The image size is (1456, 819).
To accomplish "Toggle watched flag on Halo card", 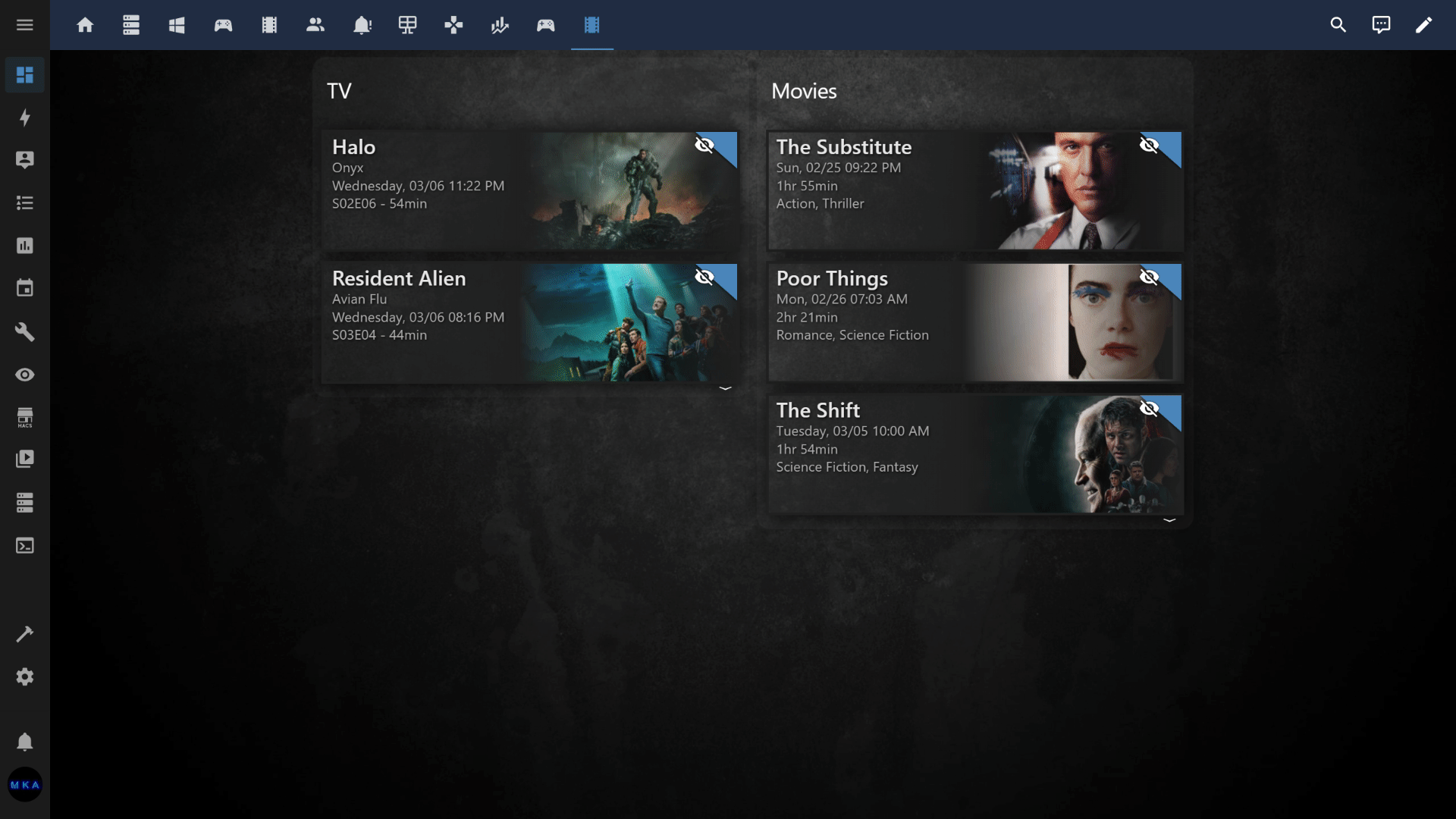I will click(705, 146).
